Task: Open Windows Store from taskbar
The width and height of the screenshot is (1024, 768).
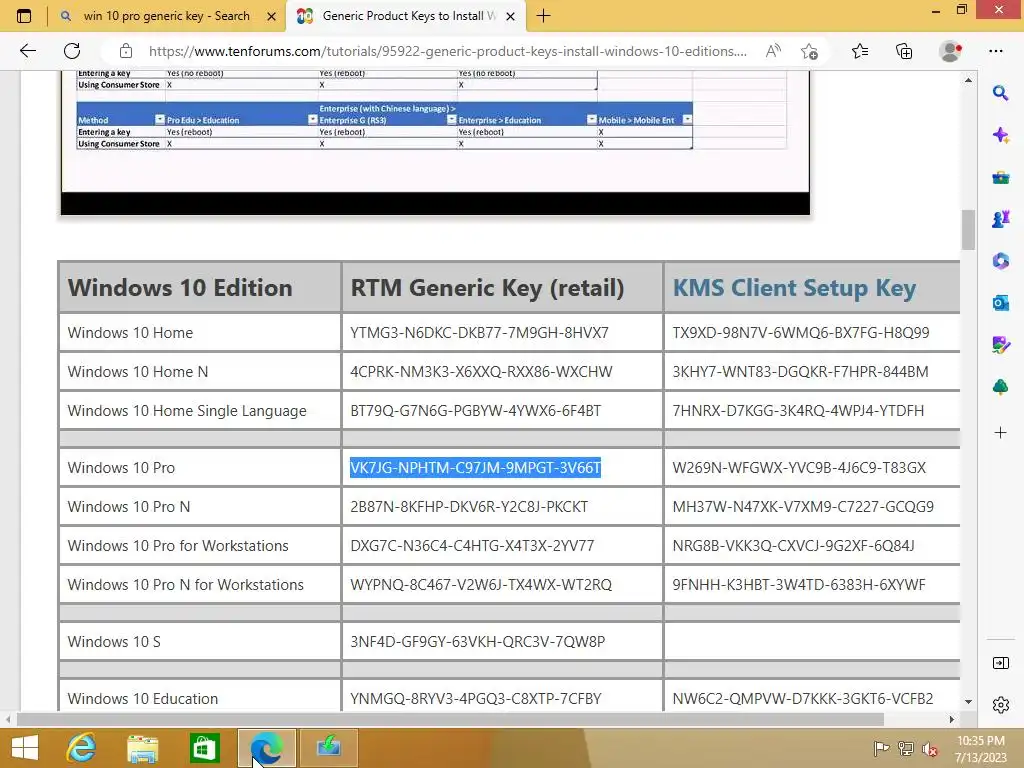Action: click(204, 748)
